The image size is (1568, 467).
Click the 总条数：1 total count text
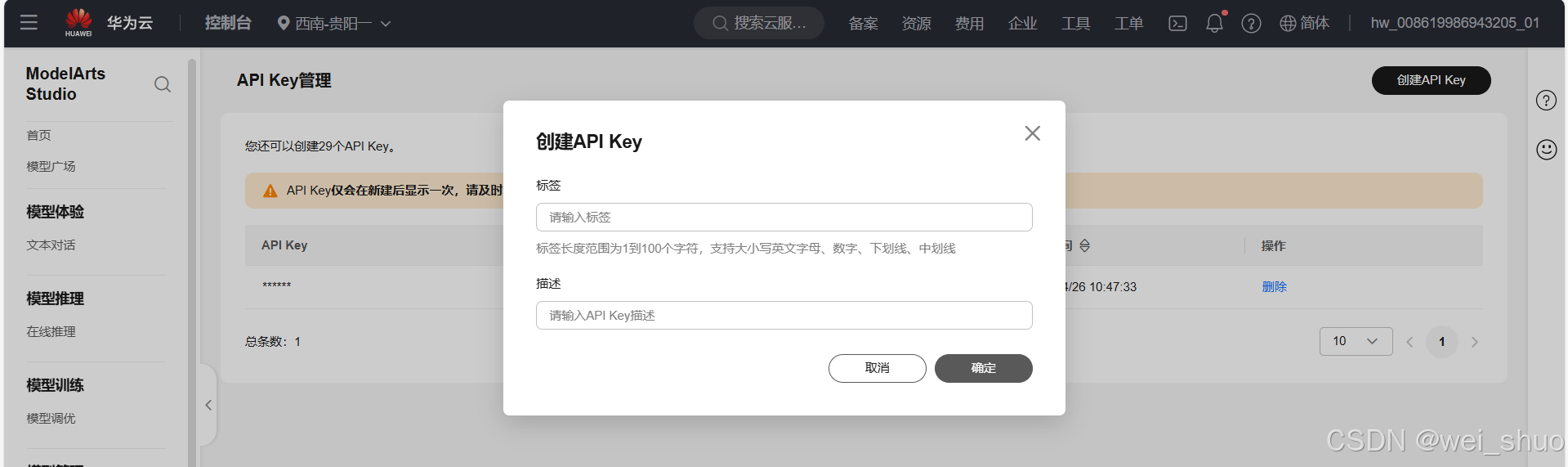(273, 342)
